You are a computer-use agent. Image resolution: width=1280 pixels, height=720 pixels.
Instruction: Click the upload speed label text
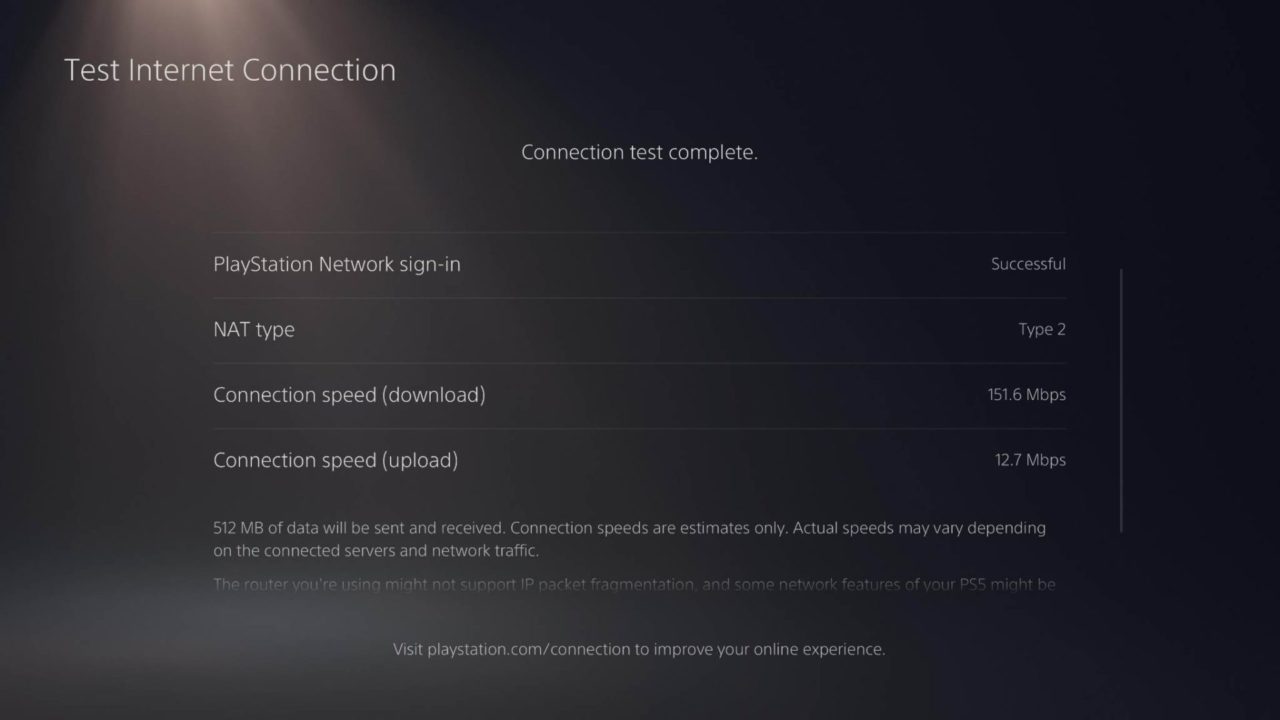tap(335, 459)
